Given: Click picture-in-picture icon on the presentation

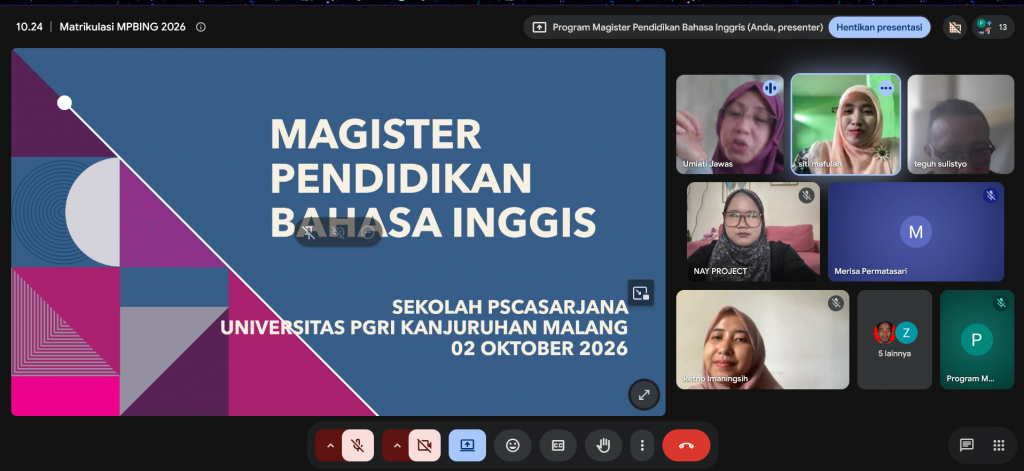Looking at the screenshot, I should pyautogui.click(x=641, y=293).
